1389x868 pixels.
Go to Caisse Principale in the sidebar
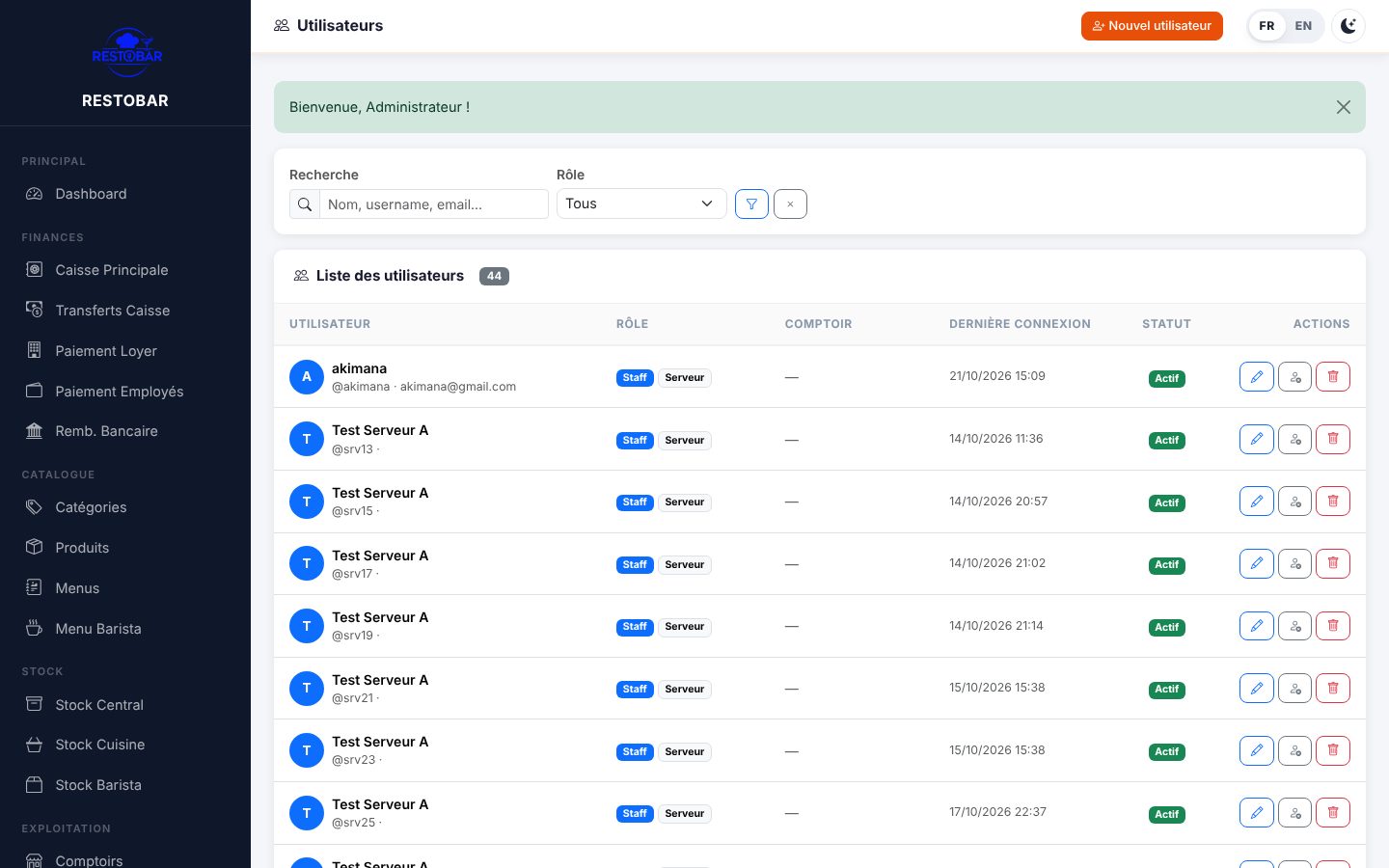(125, 270)
